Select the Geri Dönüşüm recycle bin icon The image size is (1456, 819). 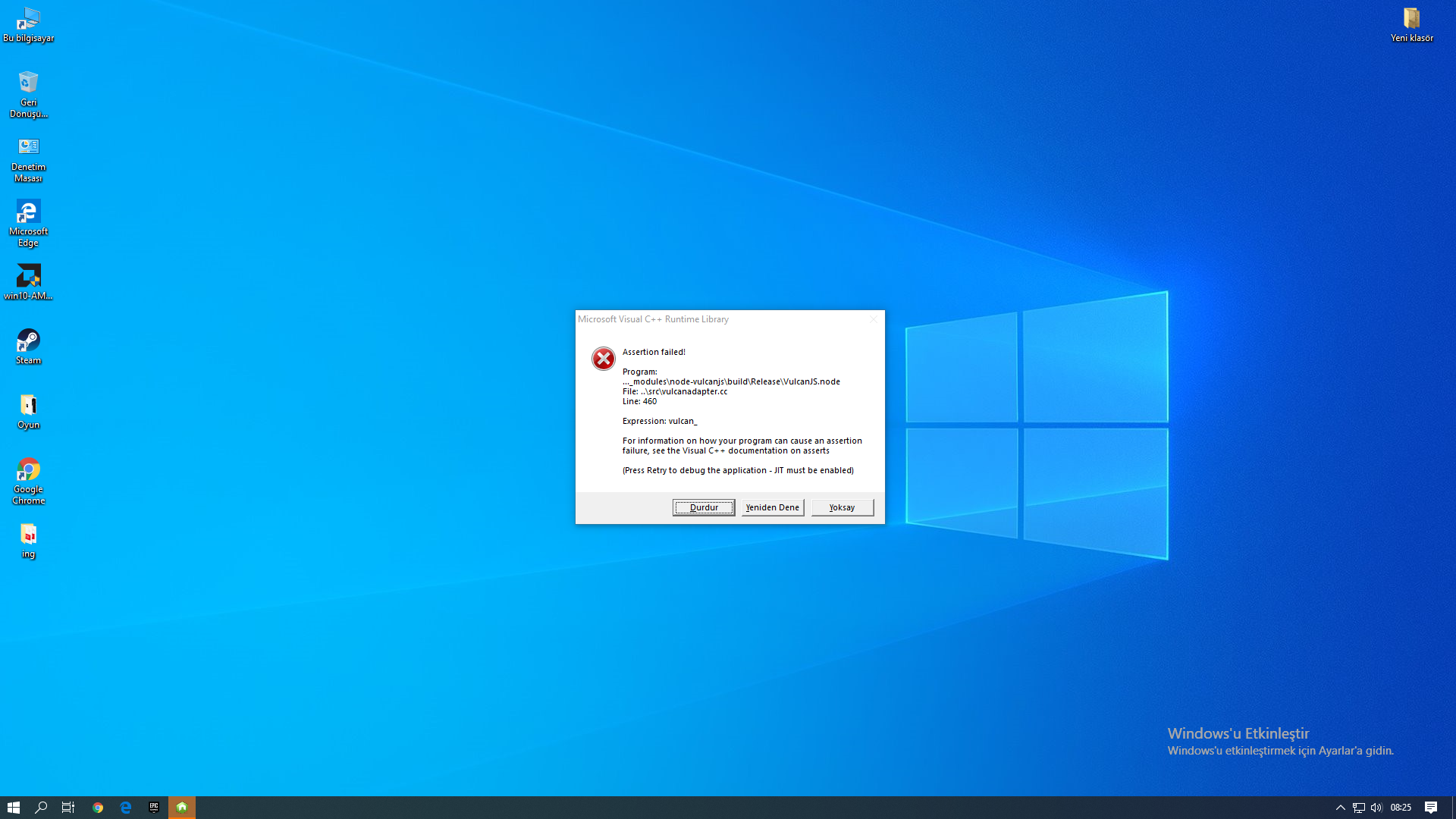[28, 95]
